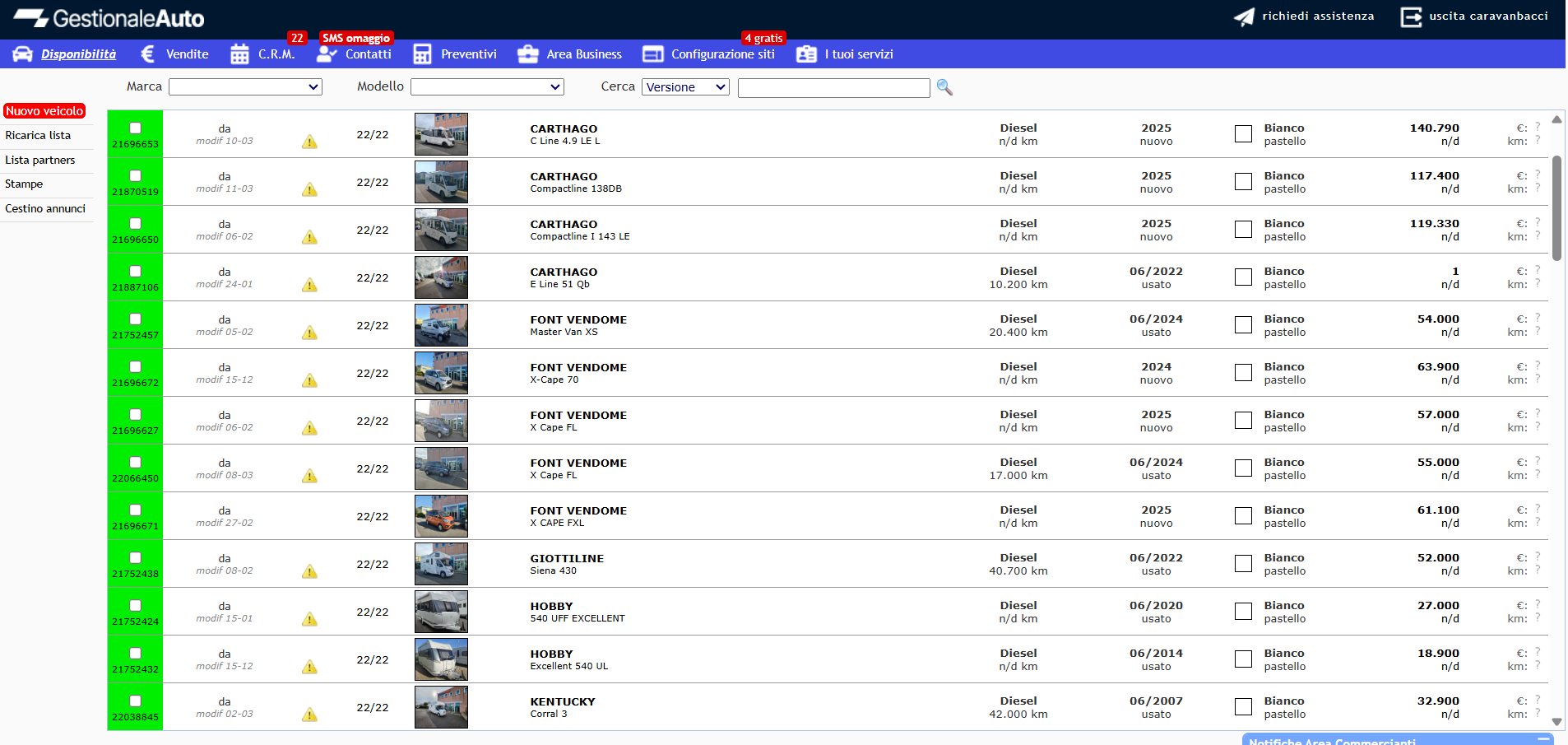Click Cestino annunci link
1568x745 pixels.
(45, 208)
